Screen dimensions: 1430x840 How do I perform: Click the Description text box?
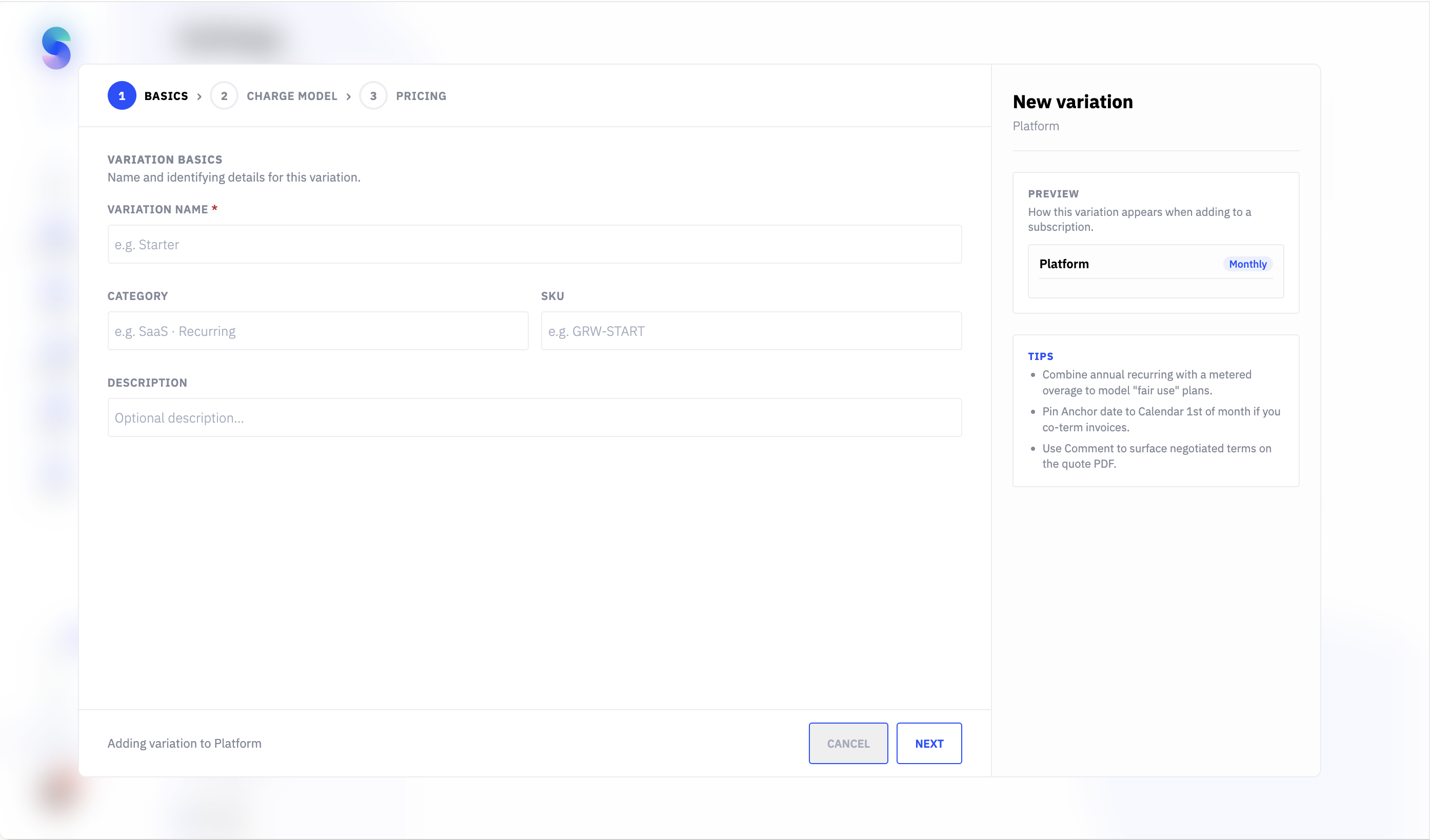point(534,417)
